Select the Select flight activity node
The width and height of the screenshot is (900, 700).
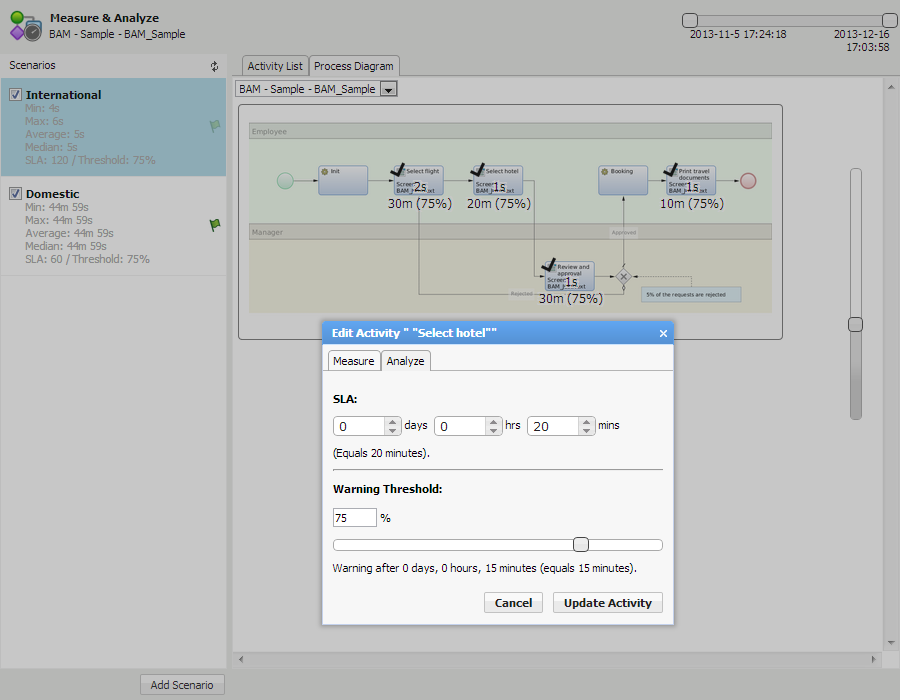coord(418,180)
